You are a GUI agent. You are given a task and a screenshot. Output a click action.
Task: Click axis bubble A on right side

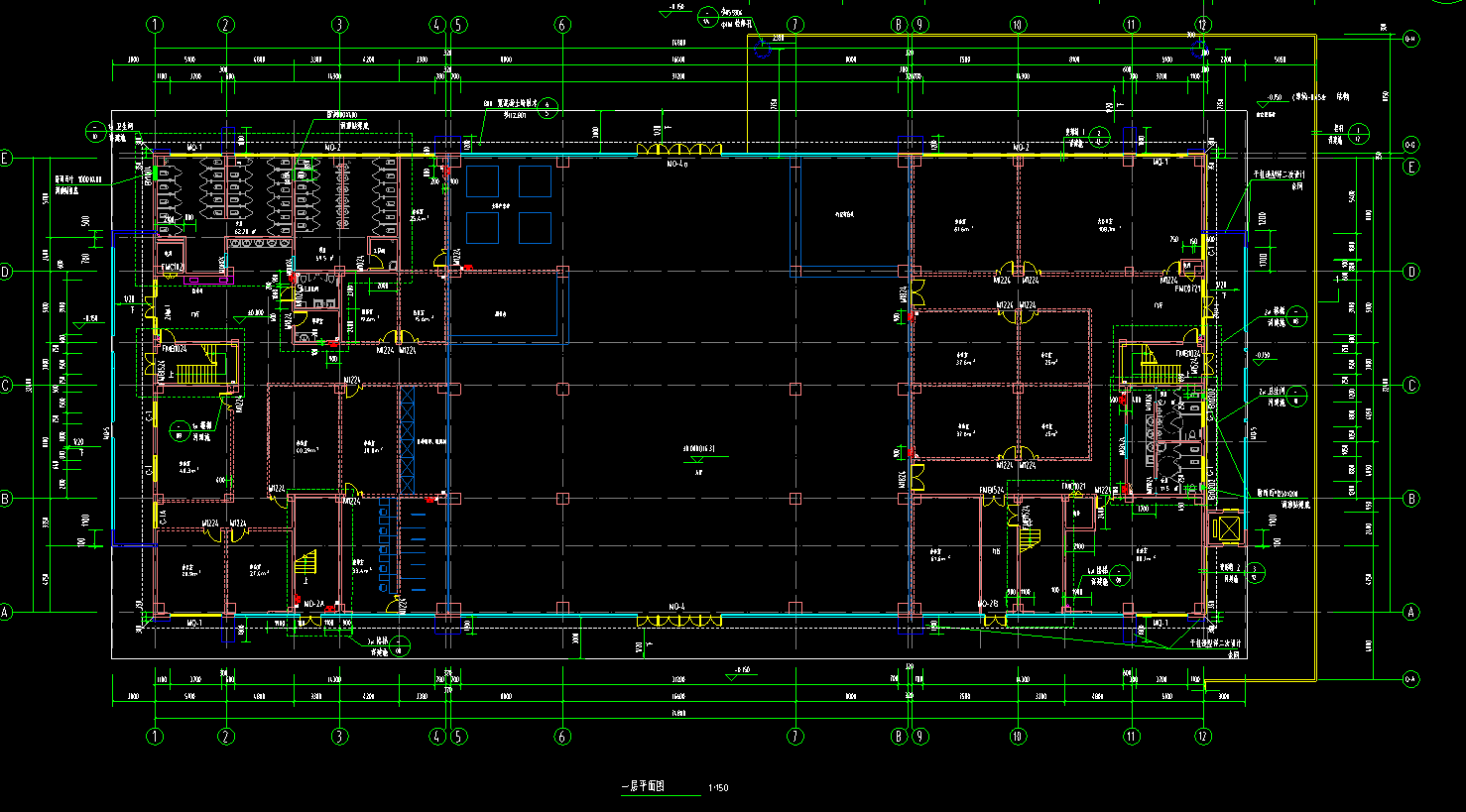(1411, 613)
